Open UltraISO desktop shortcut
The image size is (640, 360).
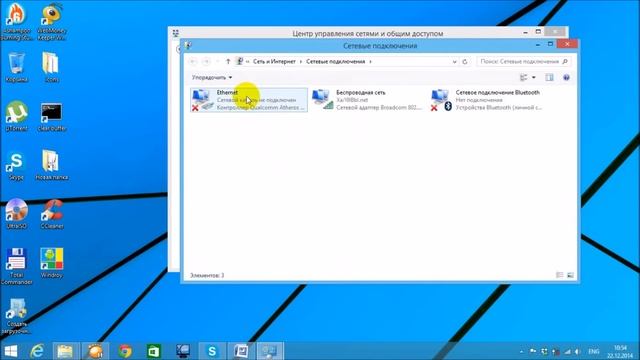[x=16, y=214]
